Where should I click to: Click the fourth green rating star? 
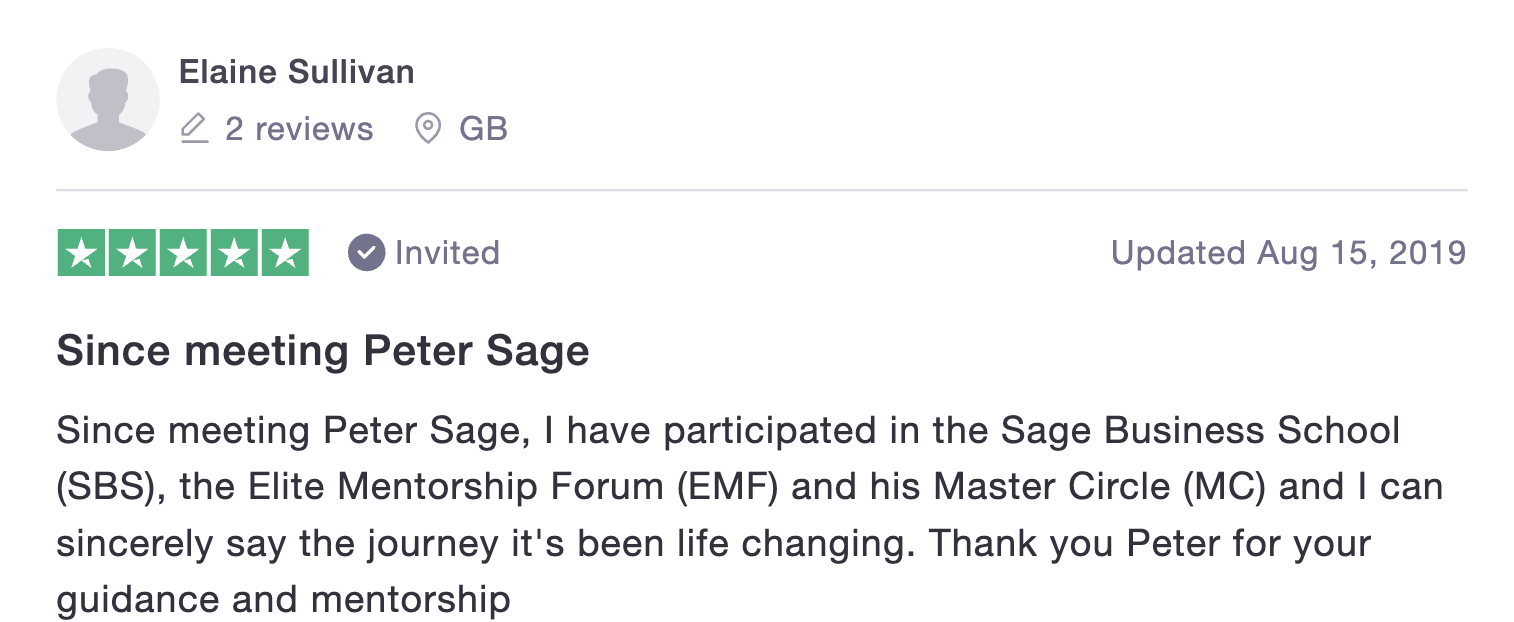point(234,253)
